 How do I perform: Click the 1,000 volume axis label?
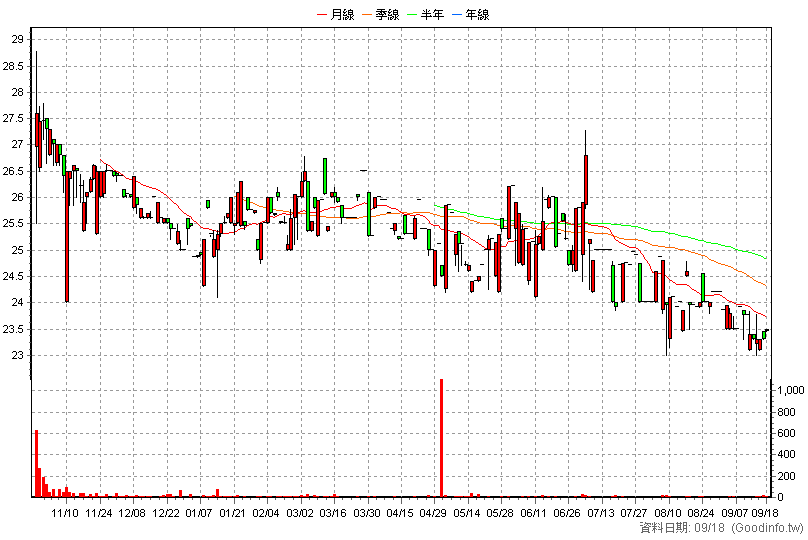(x=790, y=390)
